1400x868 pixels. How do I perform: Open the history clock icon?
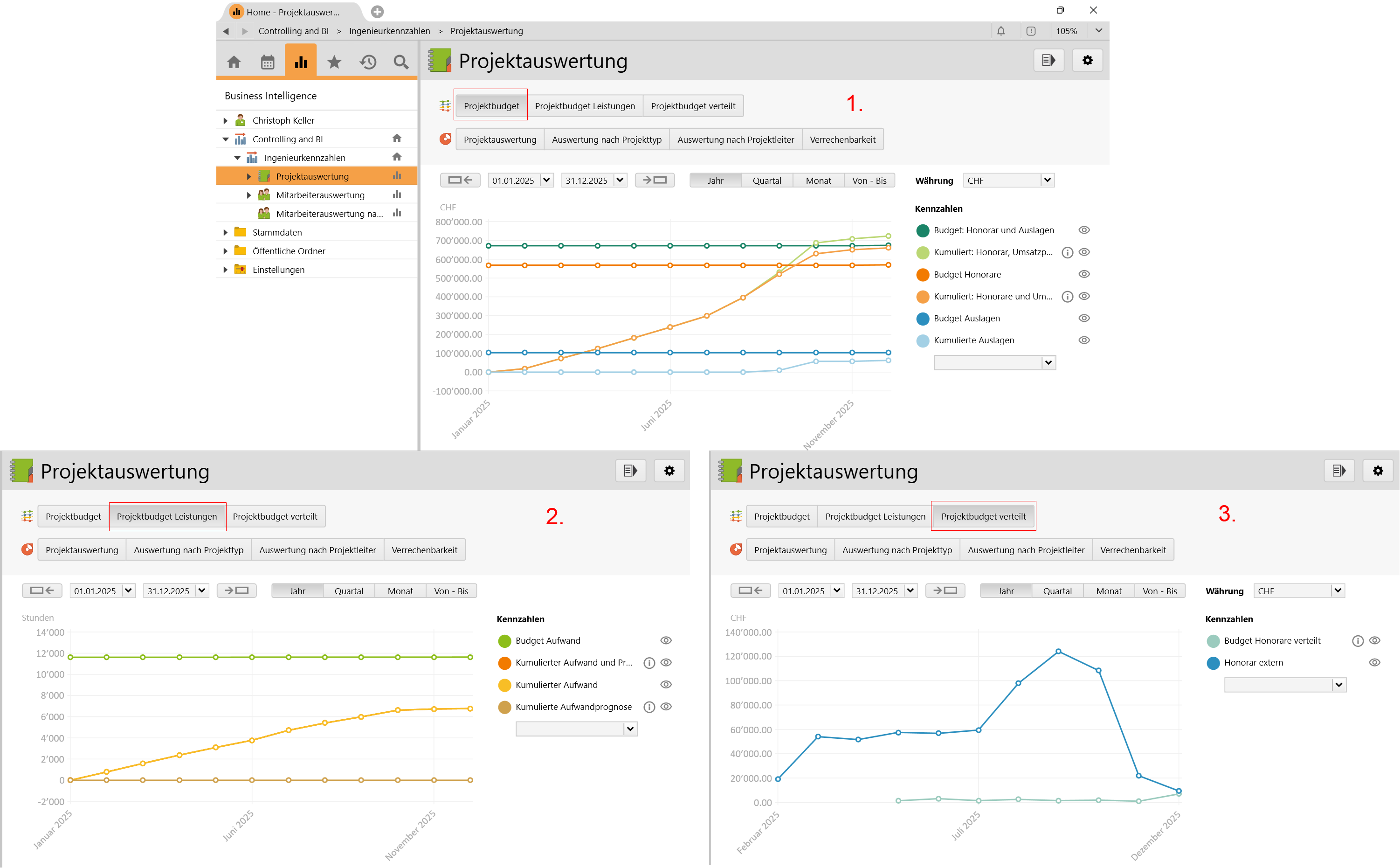[x=368, y=62]
